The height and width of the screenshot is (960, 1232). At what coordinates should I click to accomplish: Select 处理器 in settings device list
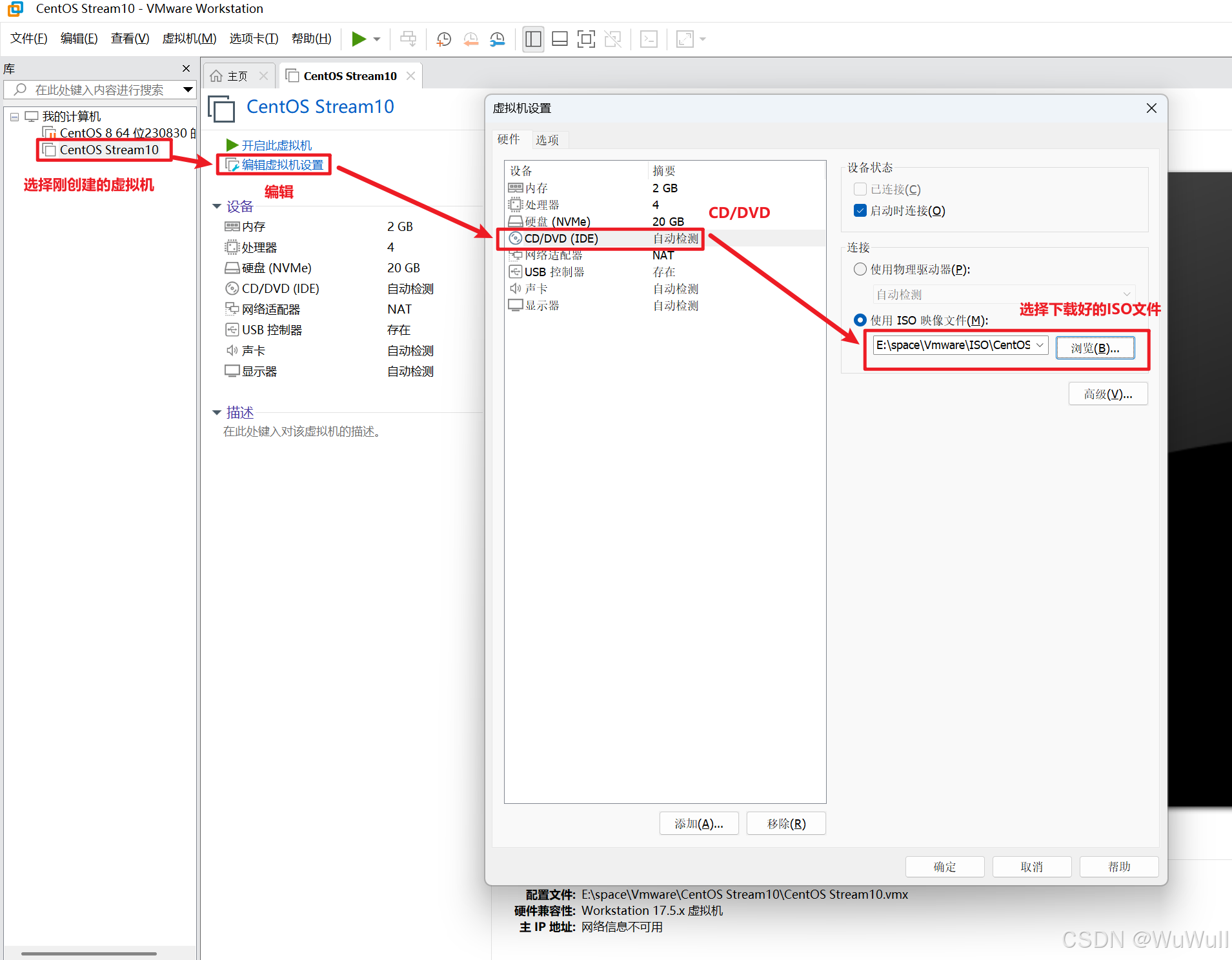click(x=665, y=205)
